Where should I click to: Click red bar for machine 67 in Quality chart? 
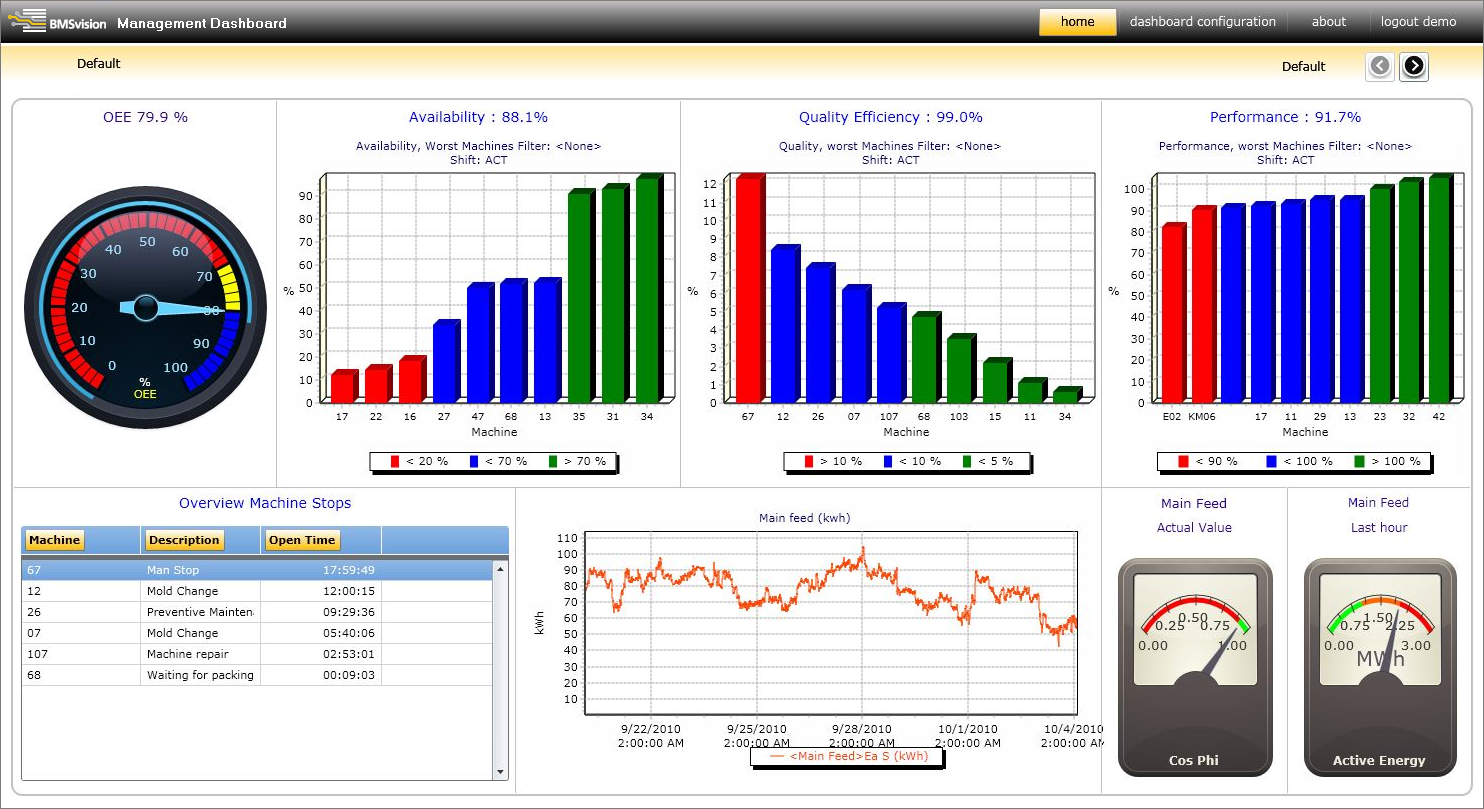click(x=748, y=290)
